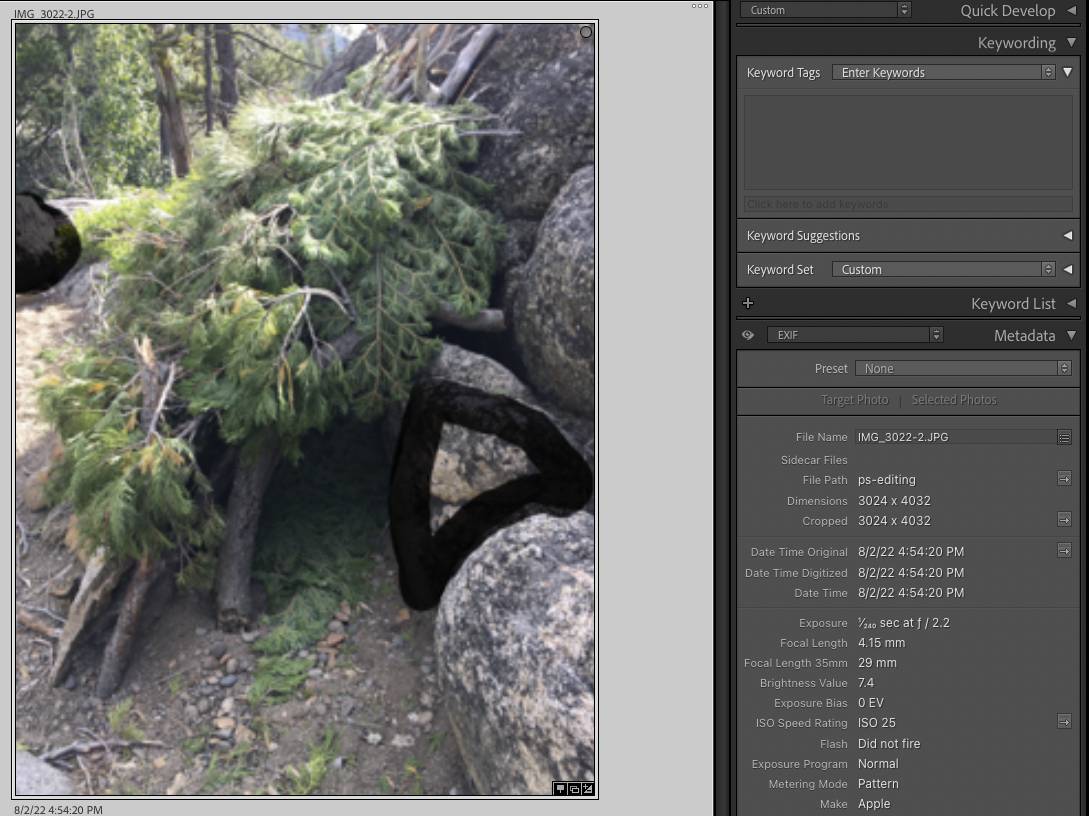The image size is (1089, 816).
Task: Click the Quick Collection circle on the photo
Action: tap(586, 32)
